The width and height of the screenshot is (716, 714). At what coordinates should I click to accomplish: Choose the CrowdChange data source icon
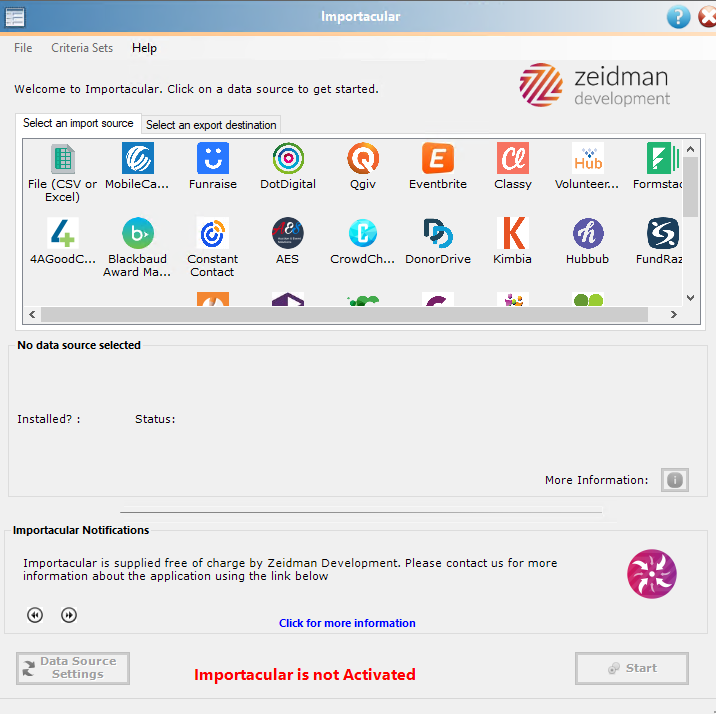(x=363, y=241)
